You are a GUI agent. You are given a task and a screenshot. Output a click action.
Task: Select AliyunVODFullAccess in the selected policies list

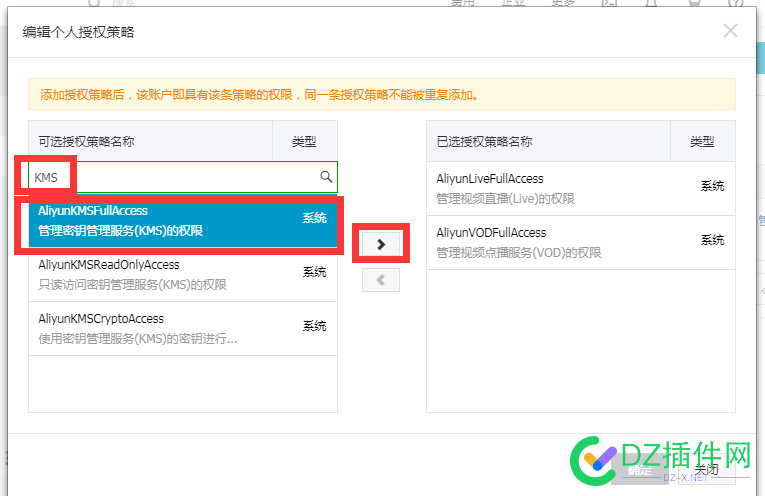[581, 243]
